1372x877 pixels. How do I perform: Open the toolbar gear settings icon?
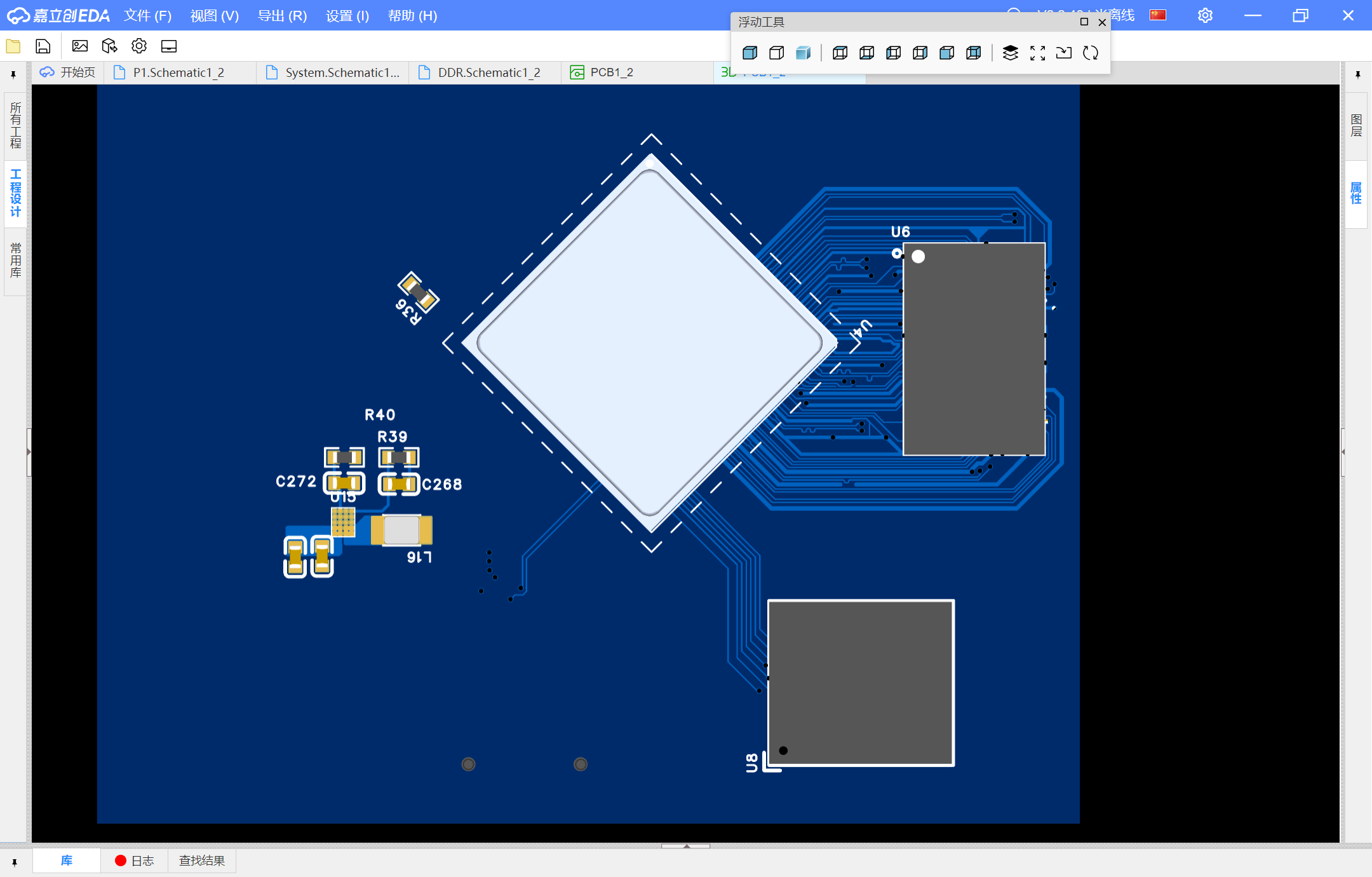point(139,46)
